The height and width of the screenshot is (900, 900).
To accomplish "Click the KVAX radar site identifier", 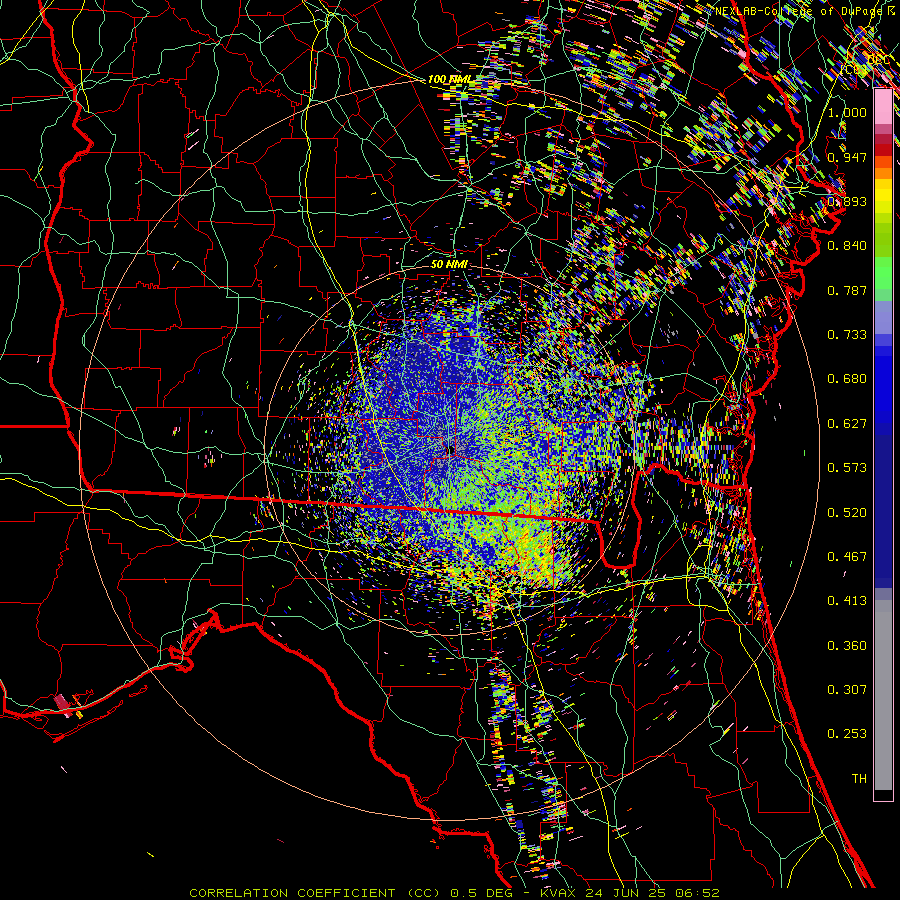I will click(560, 893).
